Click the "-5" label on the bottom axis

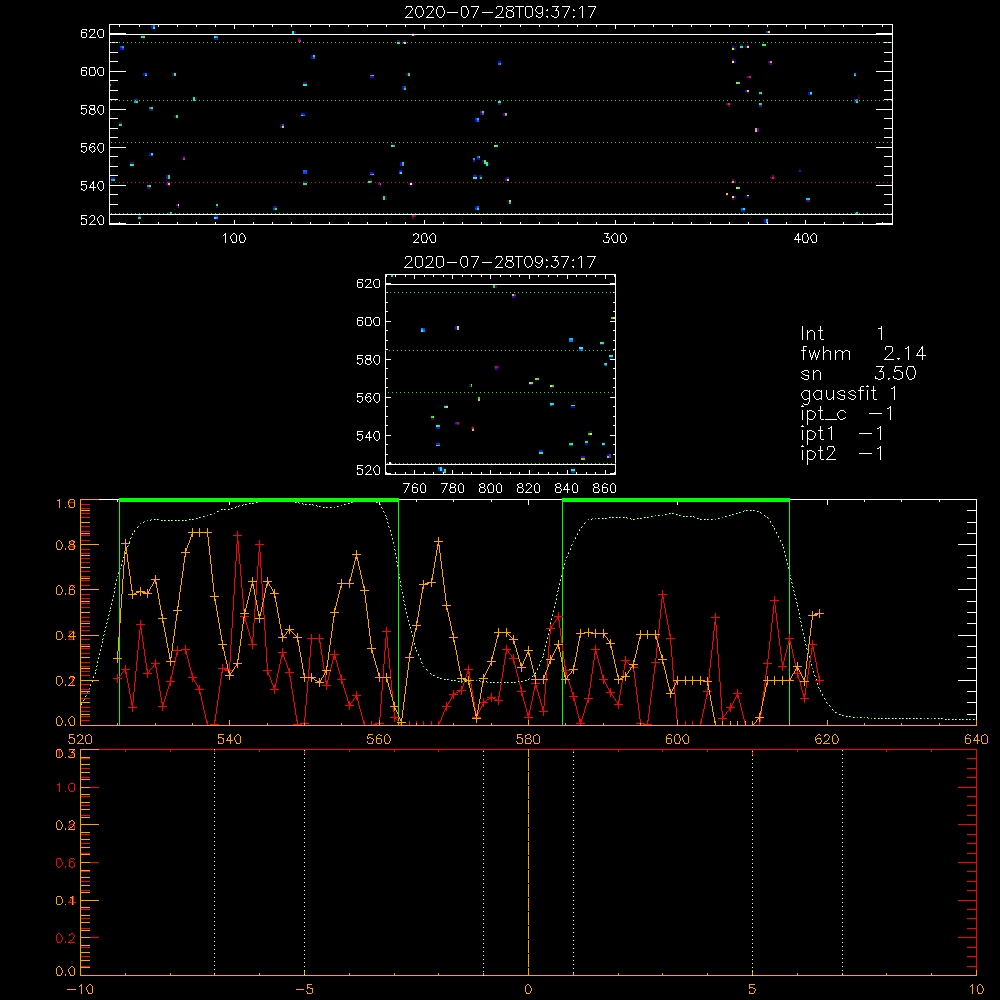click(x=305, y=989)
